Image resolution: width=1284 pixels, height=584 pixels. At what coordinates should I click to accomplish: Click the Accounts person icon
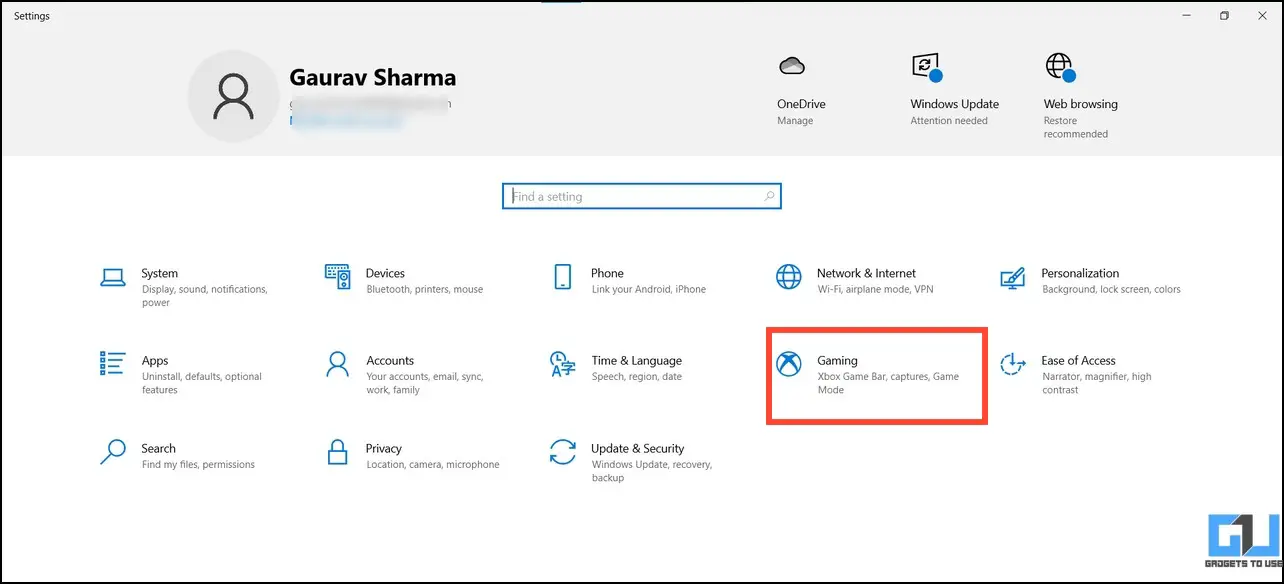tap(338, 364)
